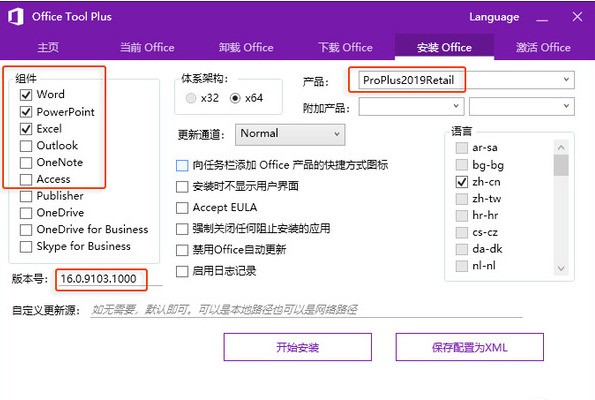Click the 开始安装 button

[x=298, y=347]
